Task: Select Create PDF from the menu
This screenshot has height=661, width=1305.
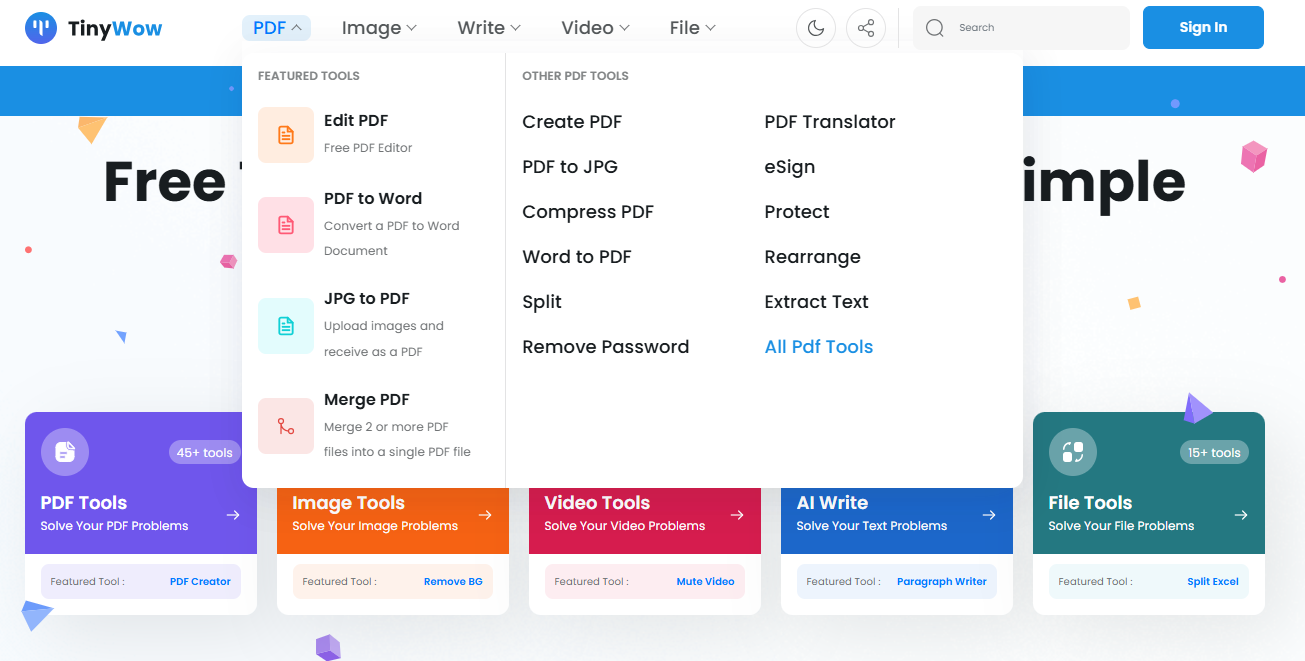Action: tap(572, 122)
